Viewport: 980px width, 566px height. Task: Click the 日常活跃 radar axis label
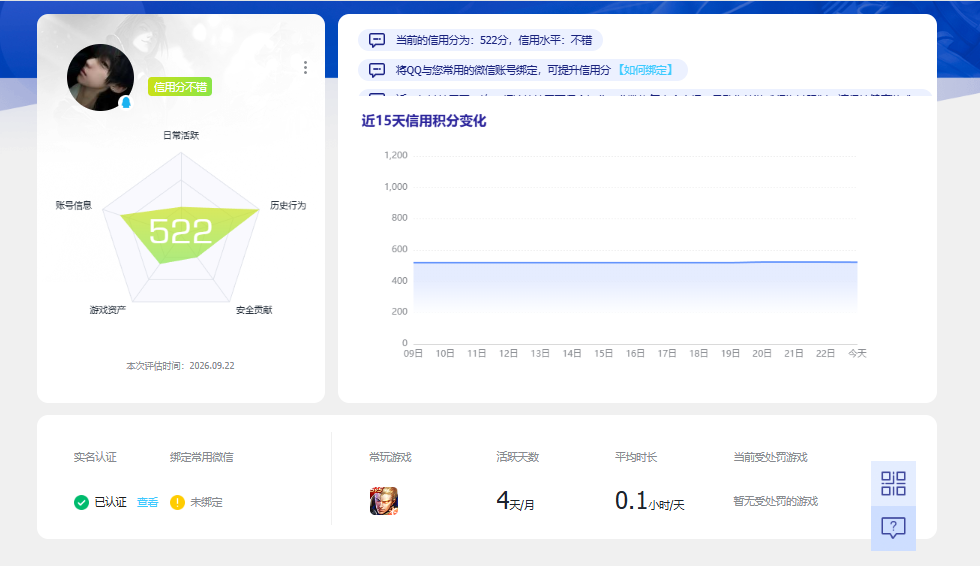pyautogui.click(x=181, y=135)
